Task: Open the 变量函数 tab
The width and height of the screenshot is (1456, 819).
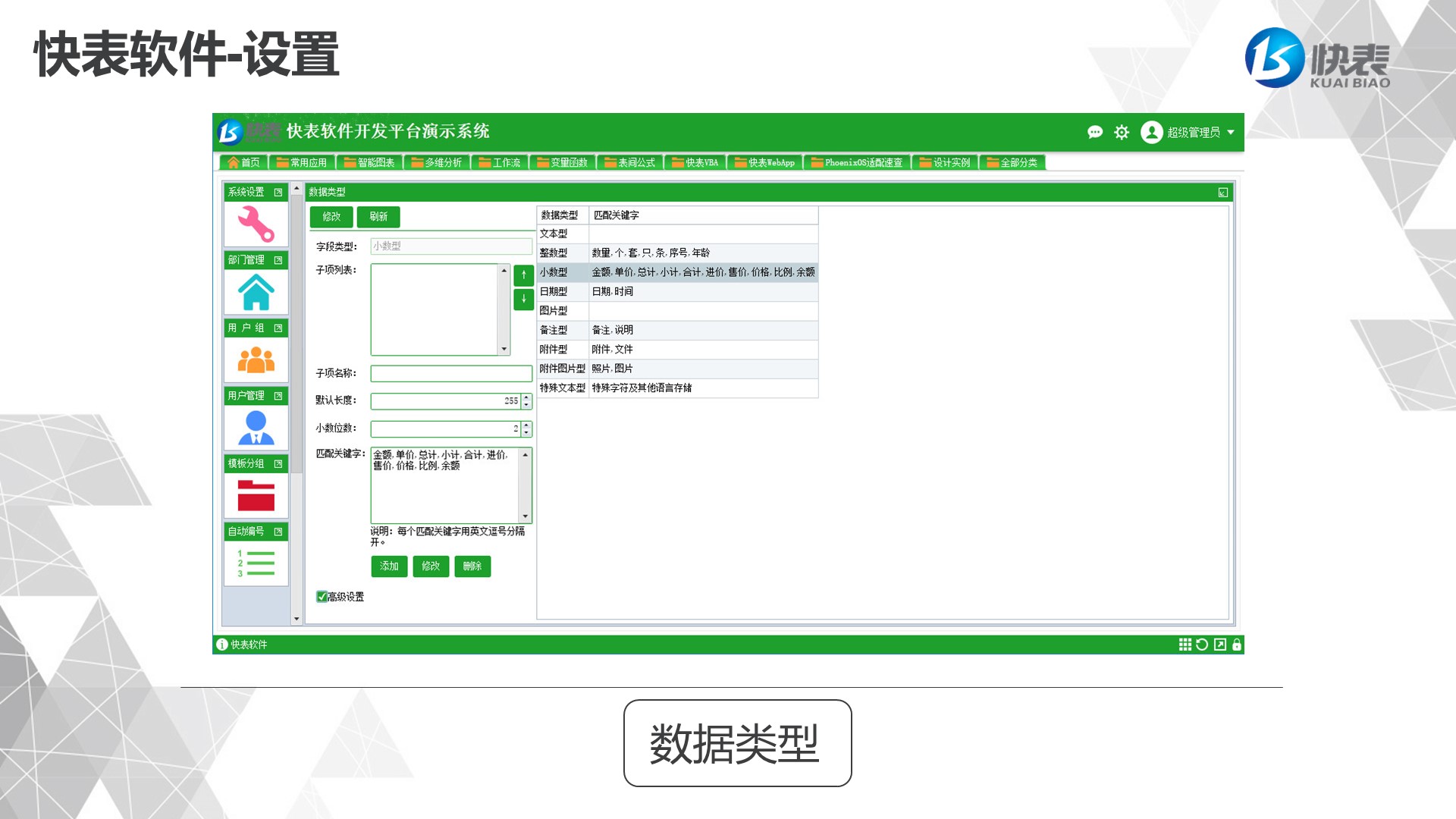Action: click(562, 162)
